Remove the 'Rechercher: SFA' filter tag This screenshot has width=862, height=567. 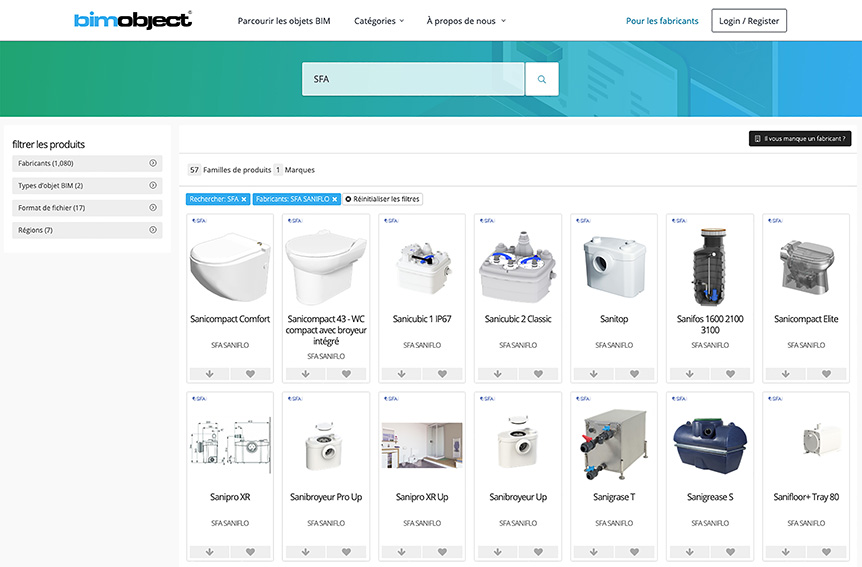(244, 199)
